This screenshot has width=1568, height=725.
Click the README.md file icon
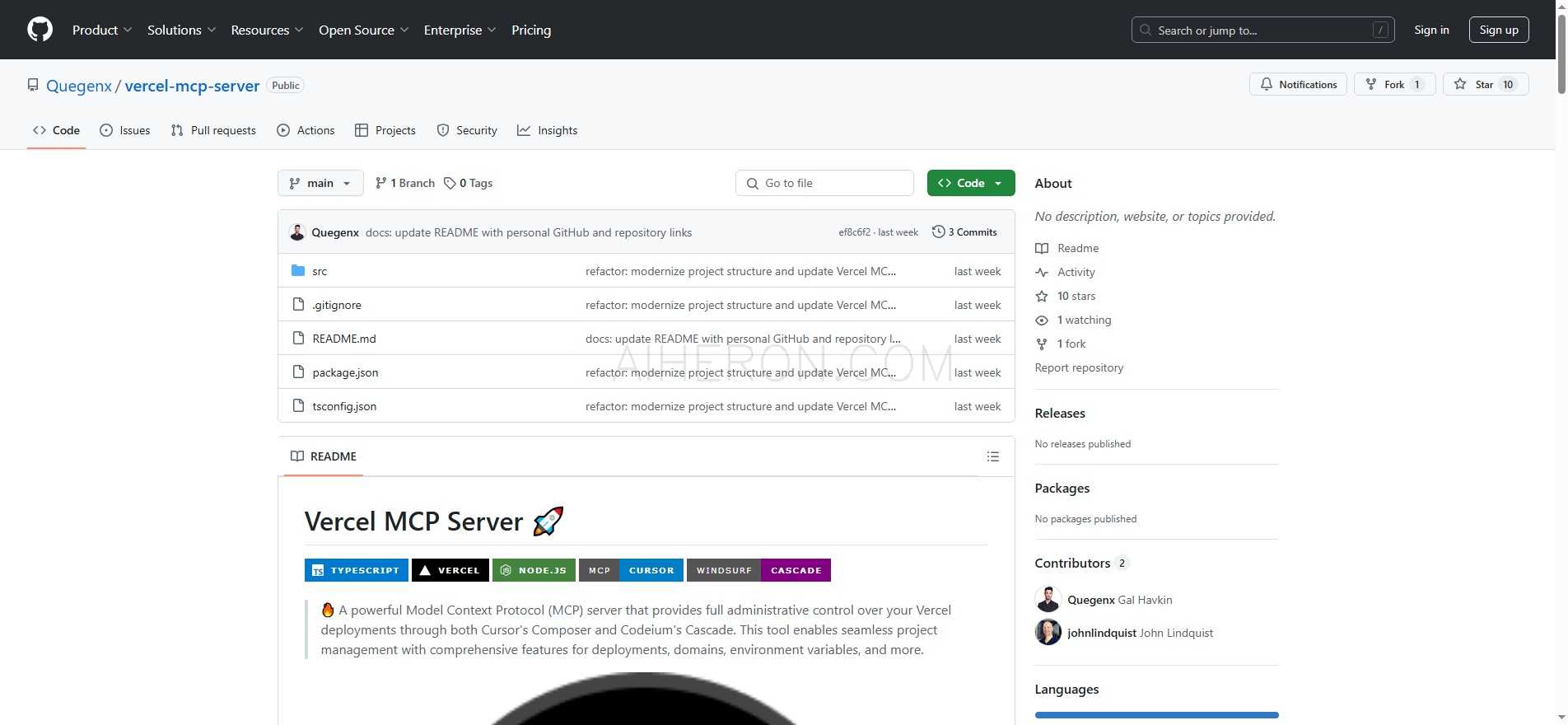pos(298,339)
